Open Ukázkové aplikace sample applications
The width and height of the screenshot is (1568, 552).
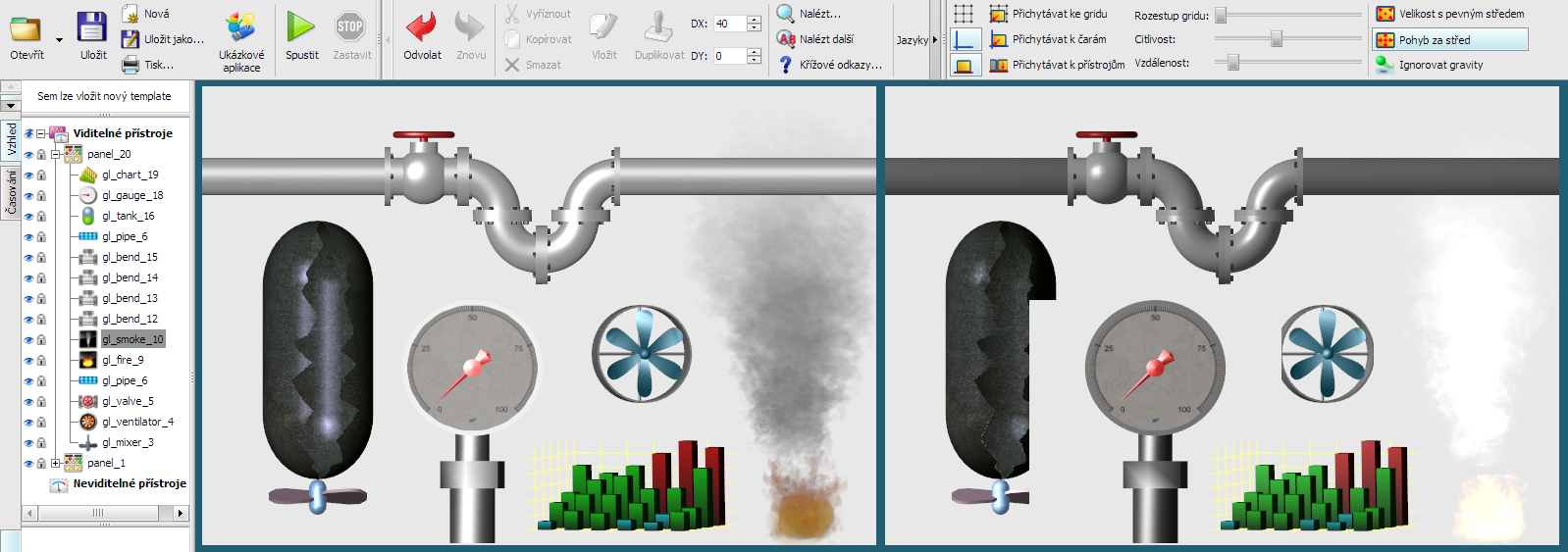[240, 28]
